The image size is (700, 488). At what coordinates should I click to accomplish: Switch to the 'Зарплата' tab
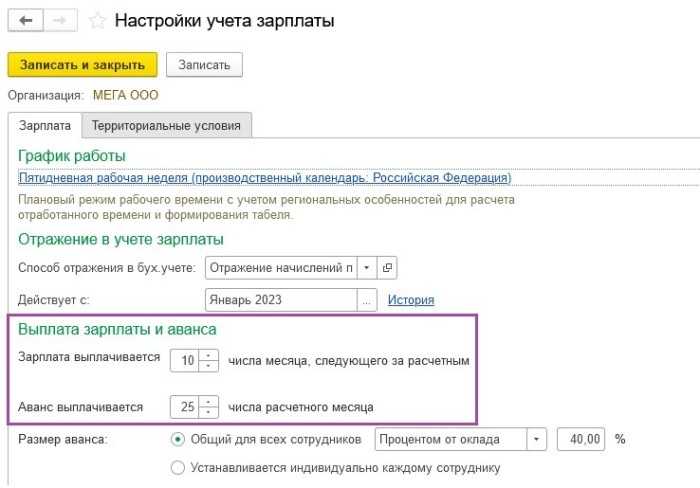click(45, 125)
